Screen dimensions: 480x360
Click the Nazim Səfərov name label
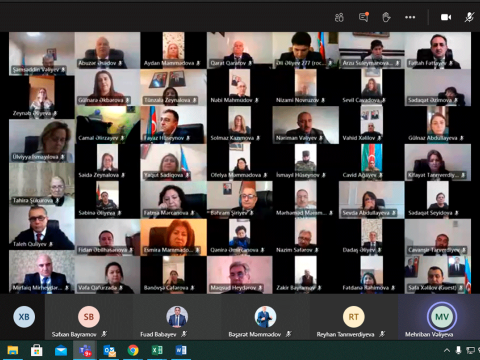point(294,250)
